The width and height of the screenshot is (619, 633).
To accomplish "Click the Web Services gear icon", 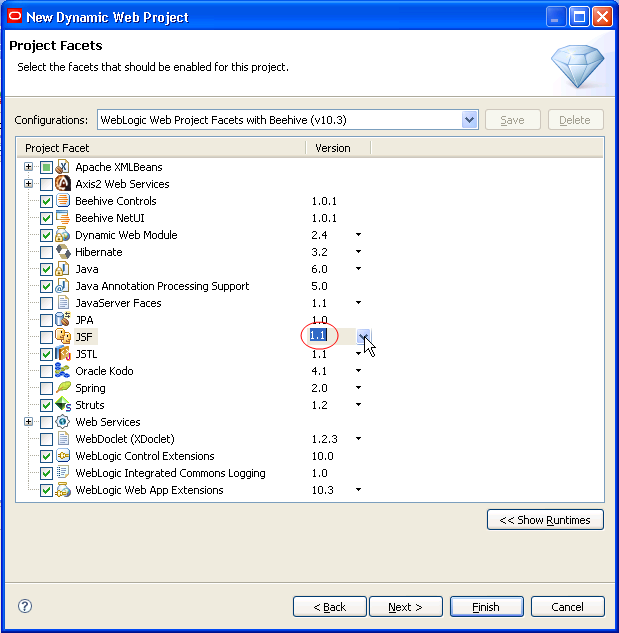I will [63, 421].
